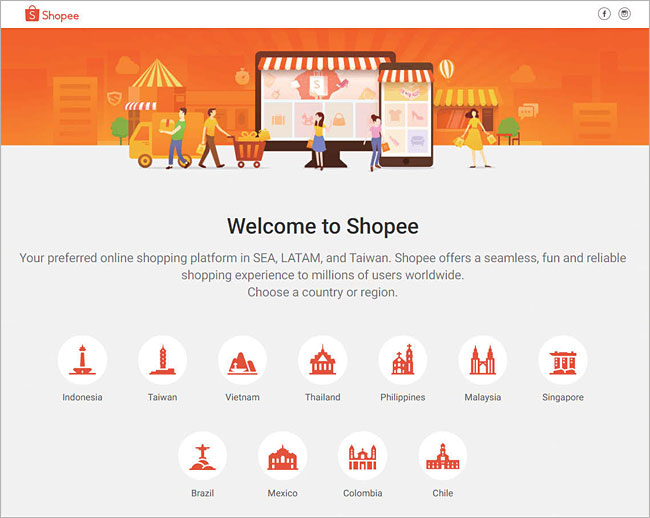Screen dimensions: 650x518
Task: Open the Facebook social icon
Action: pos(604,14)
